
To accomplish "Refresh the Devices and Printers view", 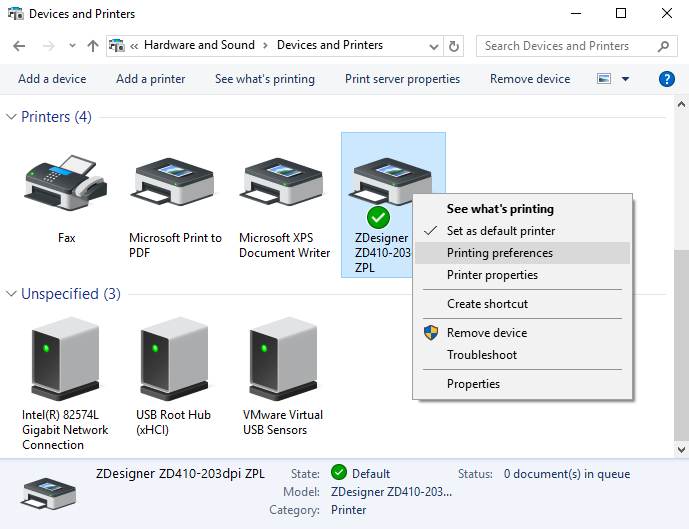I will (x=454, y=46).
